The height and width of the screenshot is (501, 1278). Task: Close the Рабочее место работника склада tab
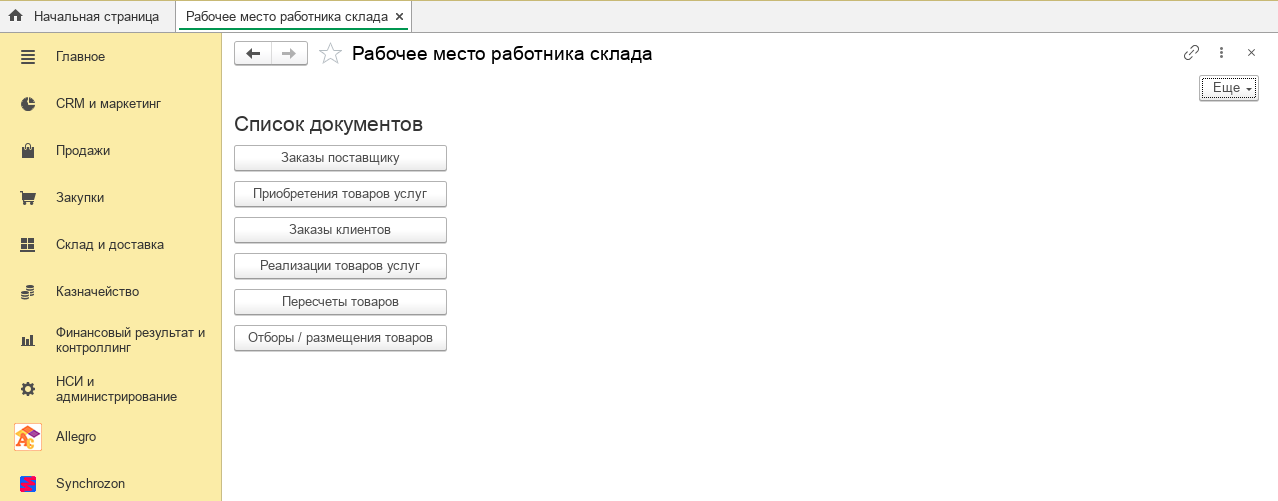(400, 17)
